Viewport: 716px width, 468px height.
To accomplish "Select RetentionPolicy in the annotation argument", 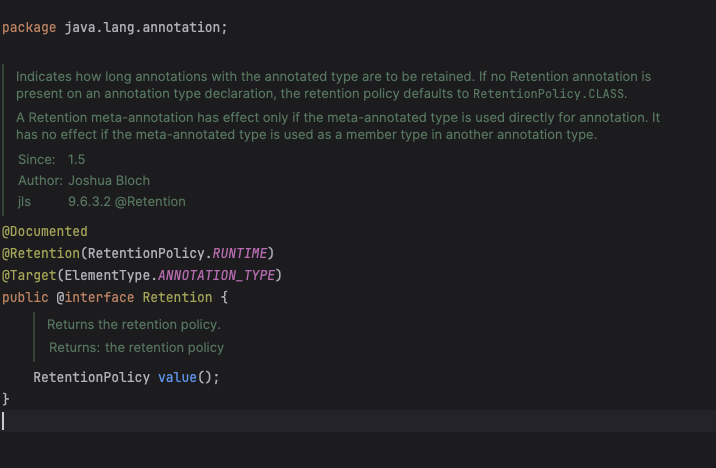I will tap(146, 253).
